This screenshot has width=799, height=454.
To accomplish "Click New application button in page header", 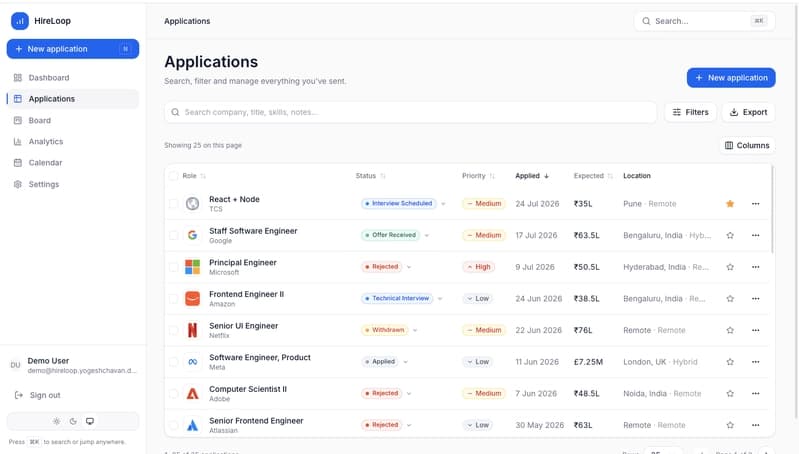I will pyautogui.click(x=731, y=77).
